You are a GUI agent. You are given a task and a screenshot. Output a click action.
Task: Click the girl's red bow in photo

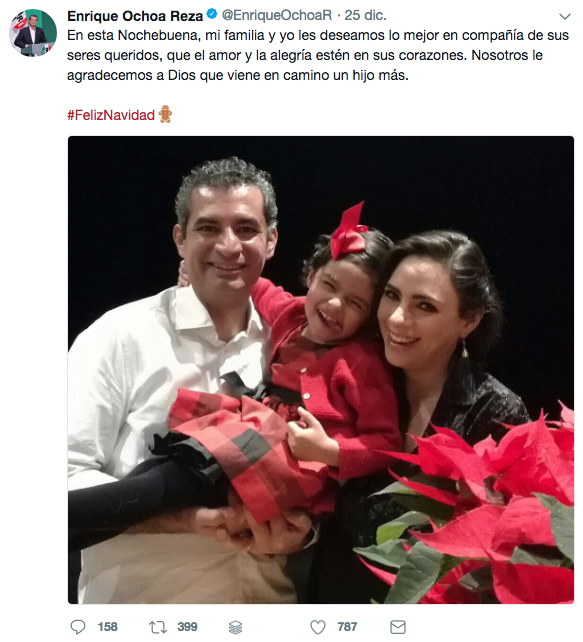tap(348, 231)
